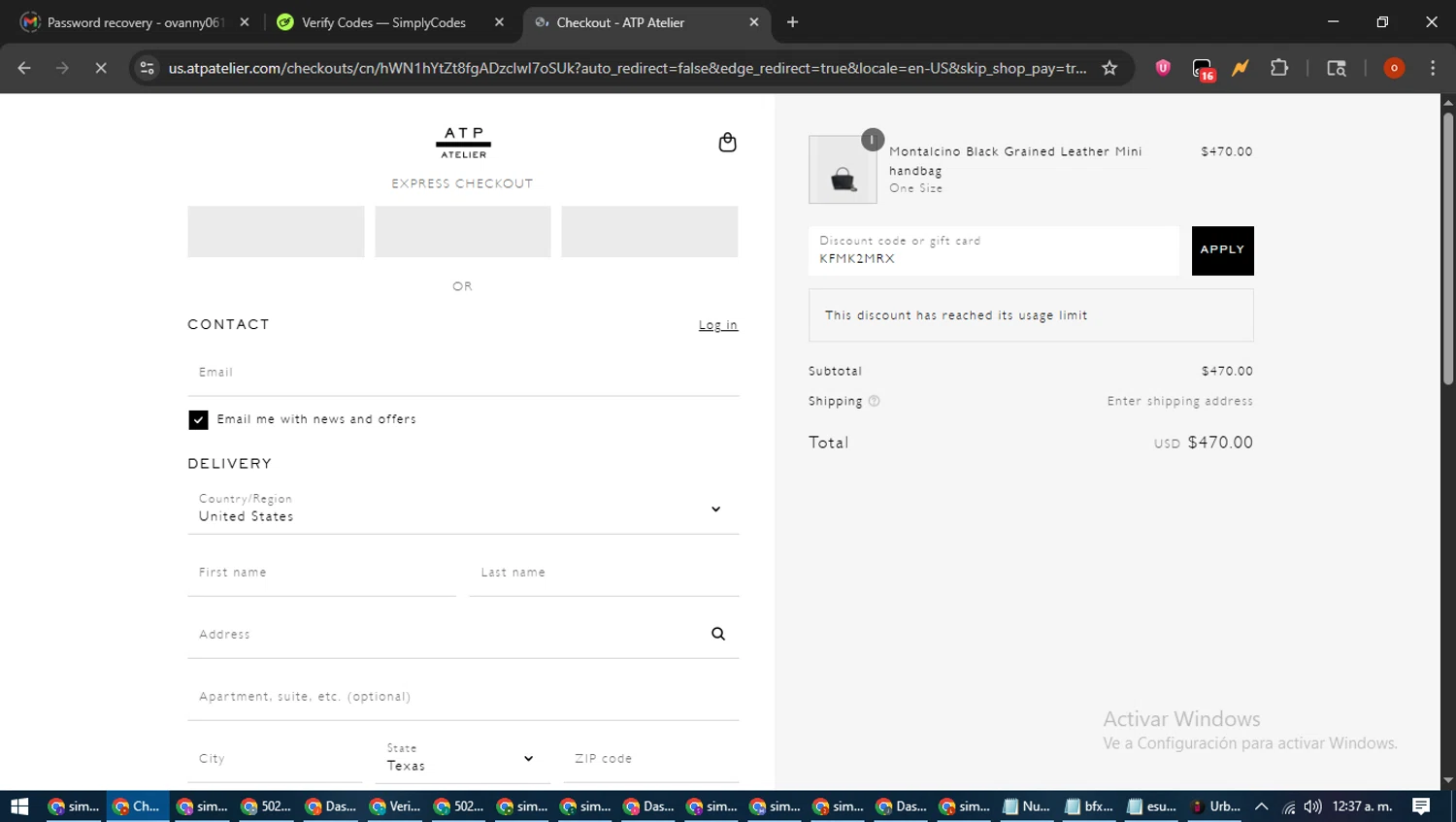Screen dimensions: 1456x822
Task: Open the shopping bag cart icon
Action: coord(727,143)
